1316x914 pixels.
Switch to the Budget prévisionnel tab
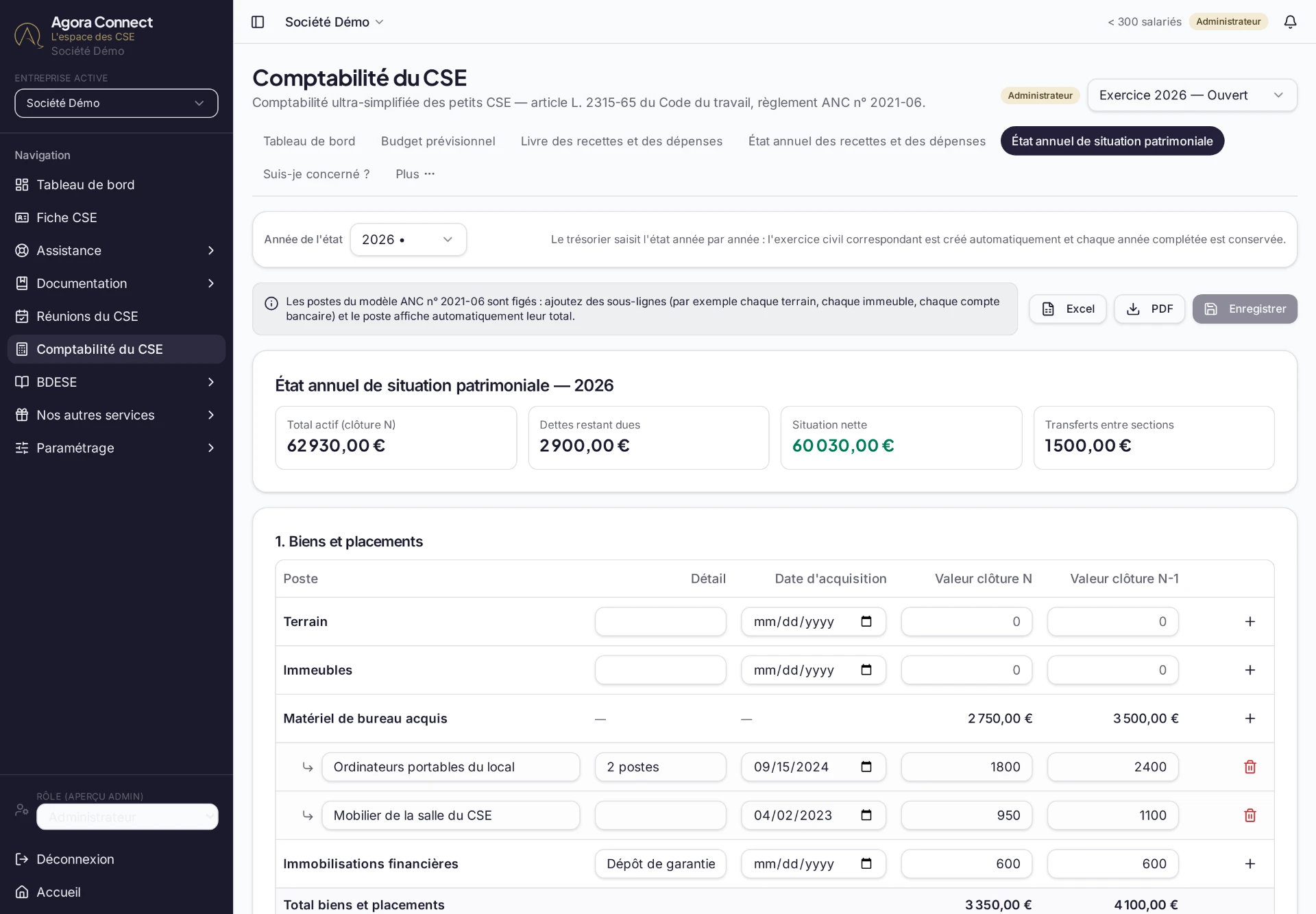click(438, 141)
